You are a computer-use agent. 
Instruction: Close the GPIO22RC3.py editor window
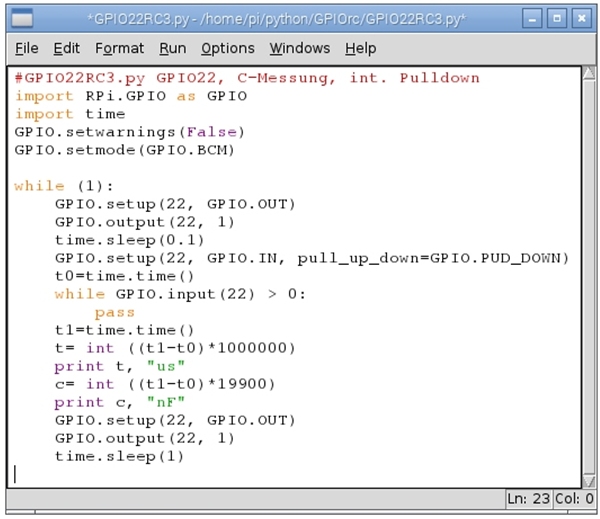coord(581,18)
